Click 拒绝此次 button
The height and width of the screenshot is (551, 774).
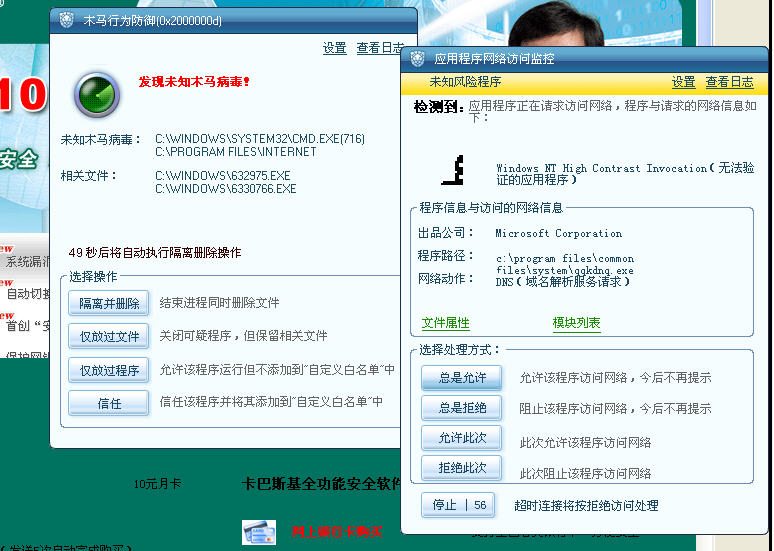point(462,468)
